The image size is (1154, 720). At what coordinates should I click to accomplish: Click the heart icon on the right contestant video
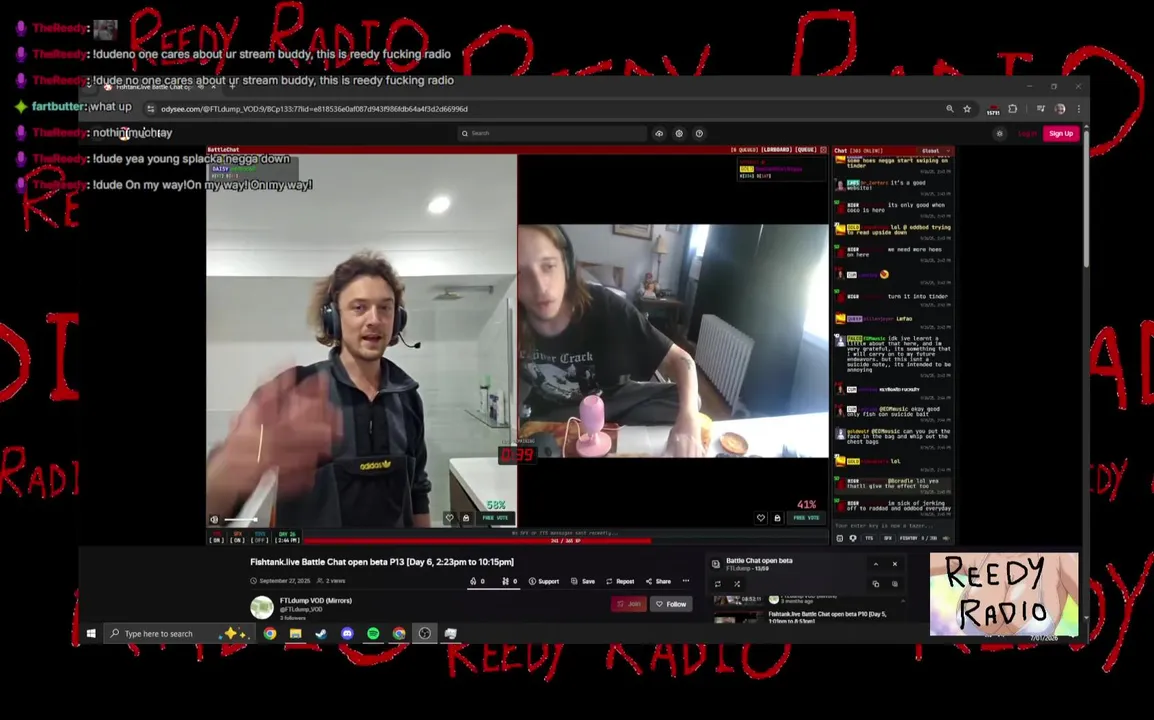click(761, 518)
